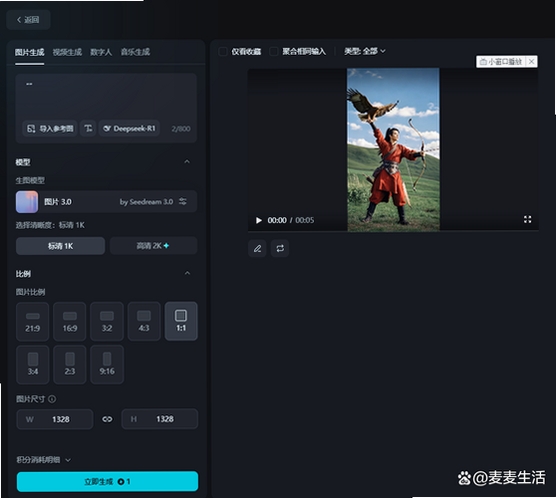The image size is (556, 498).
Task: Click the text style T icon
Action: coord(88,128)
